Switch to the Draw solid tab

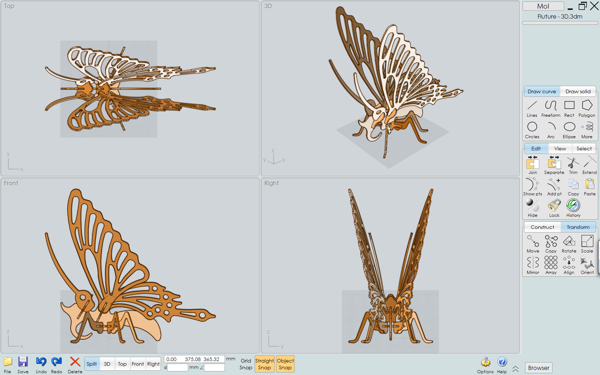tap(578, 91)
